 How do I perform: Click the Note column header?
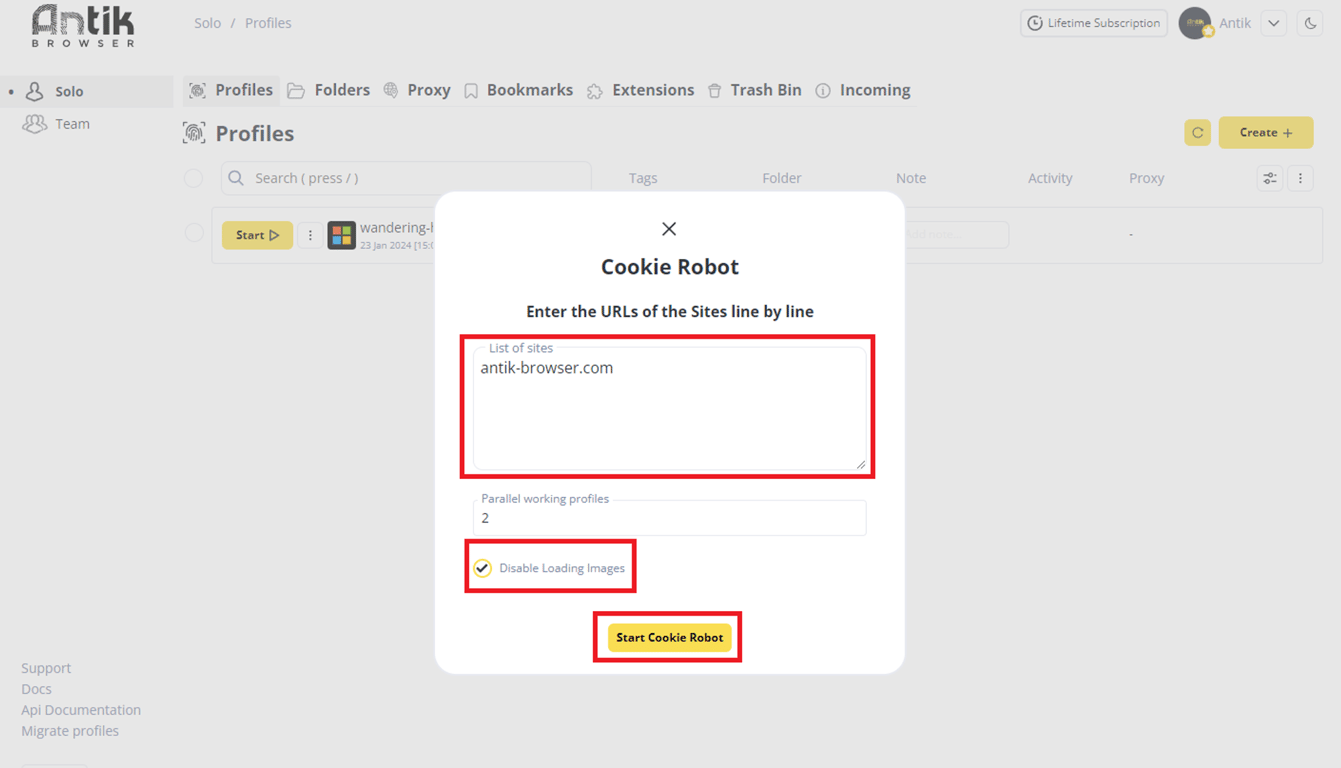click(911, 178)
